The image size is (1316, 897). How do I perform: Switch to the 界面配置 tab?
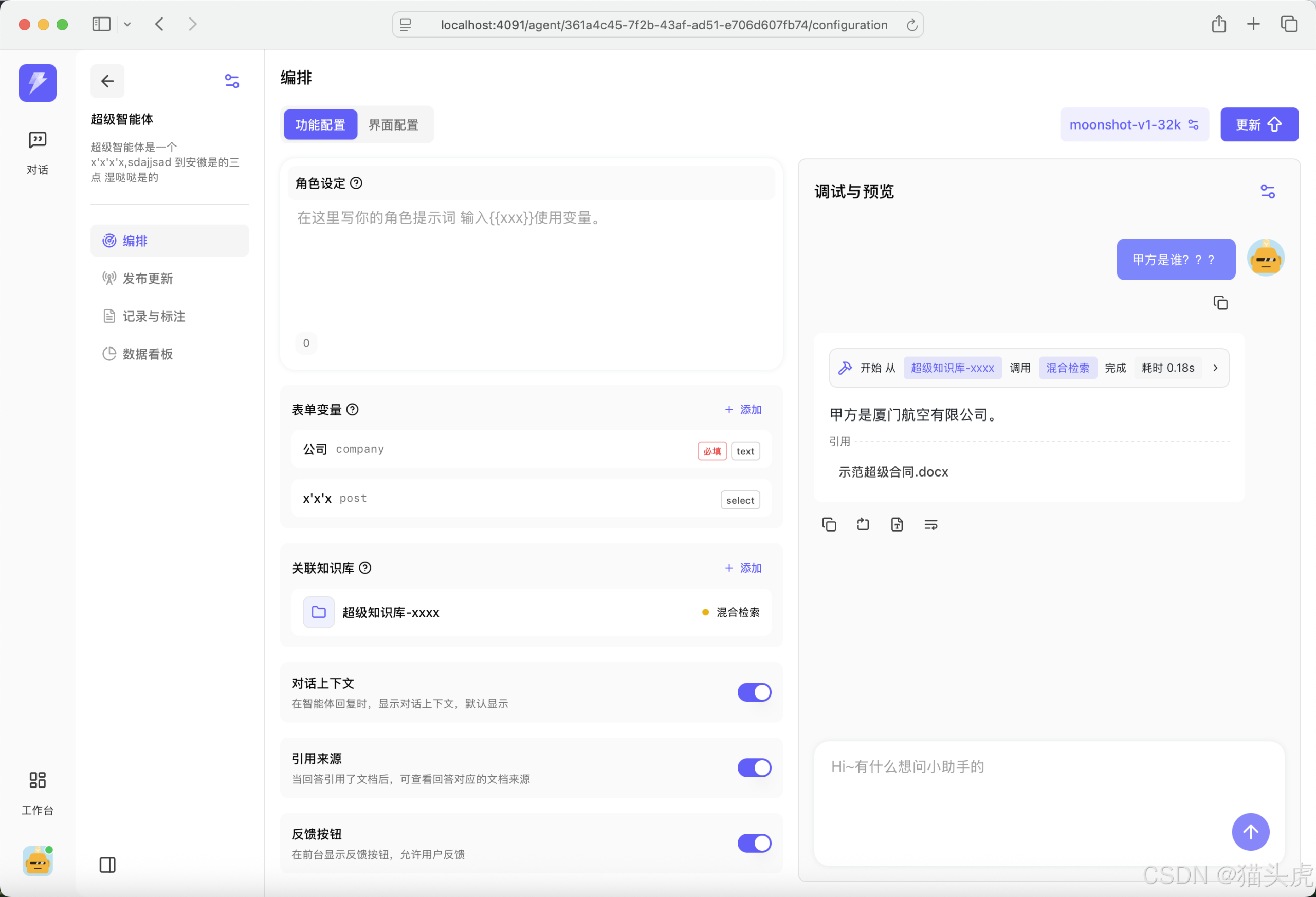(x=394, y=124)
